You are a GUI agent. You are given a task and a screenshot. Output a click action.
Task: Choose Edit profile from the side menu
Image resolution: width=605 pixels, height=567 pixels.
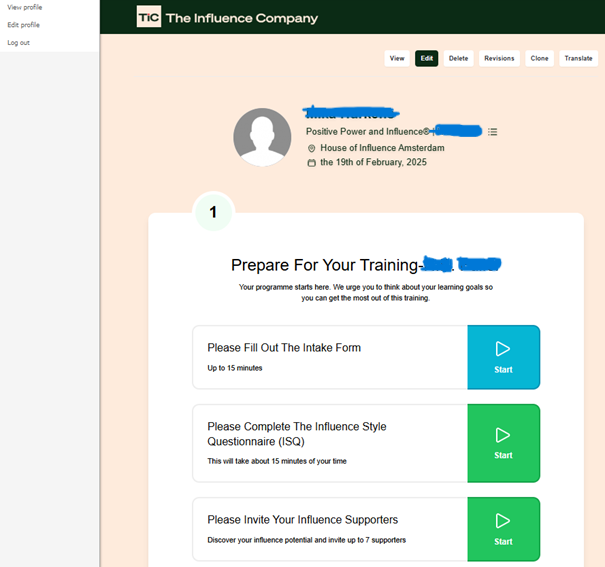point(23,24)
